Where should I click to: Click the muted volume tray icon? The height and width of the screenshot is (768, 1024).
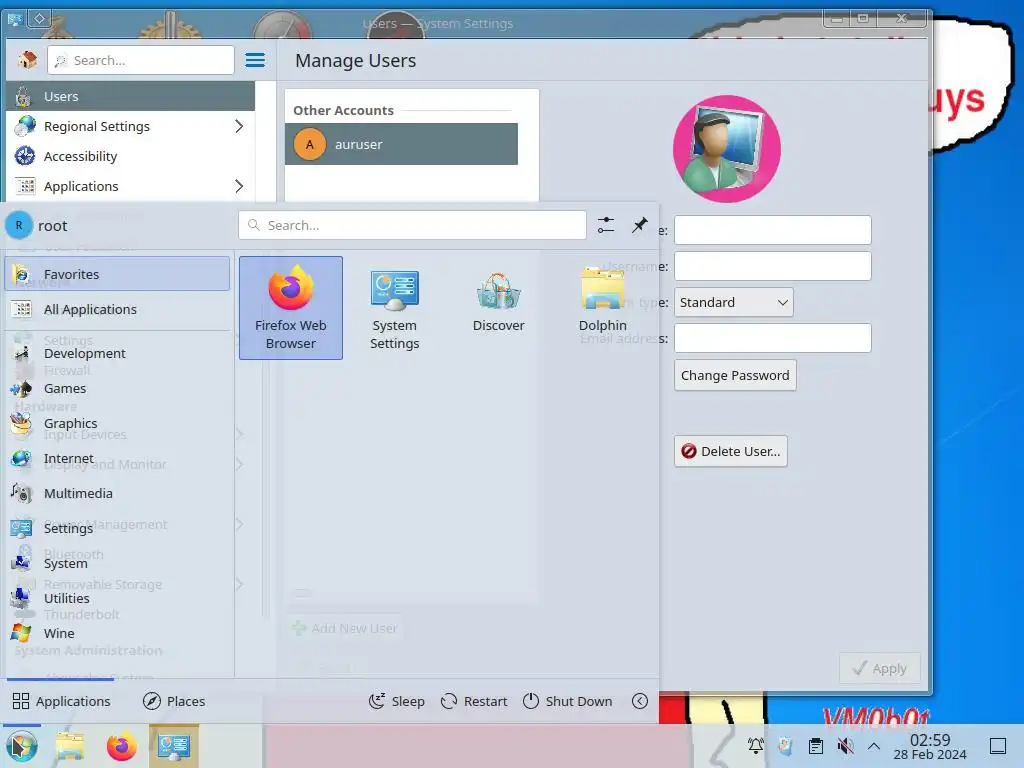(845, 746)
